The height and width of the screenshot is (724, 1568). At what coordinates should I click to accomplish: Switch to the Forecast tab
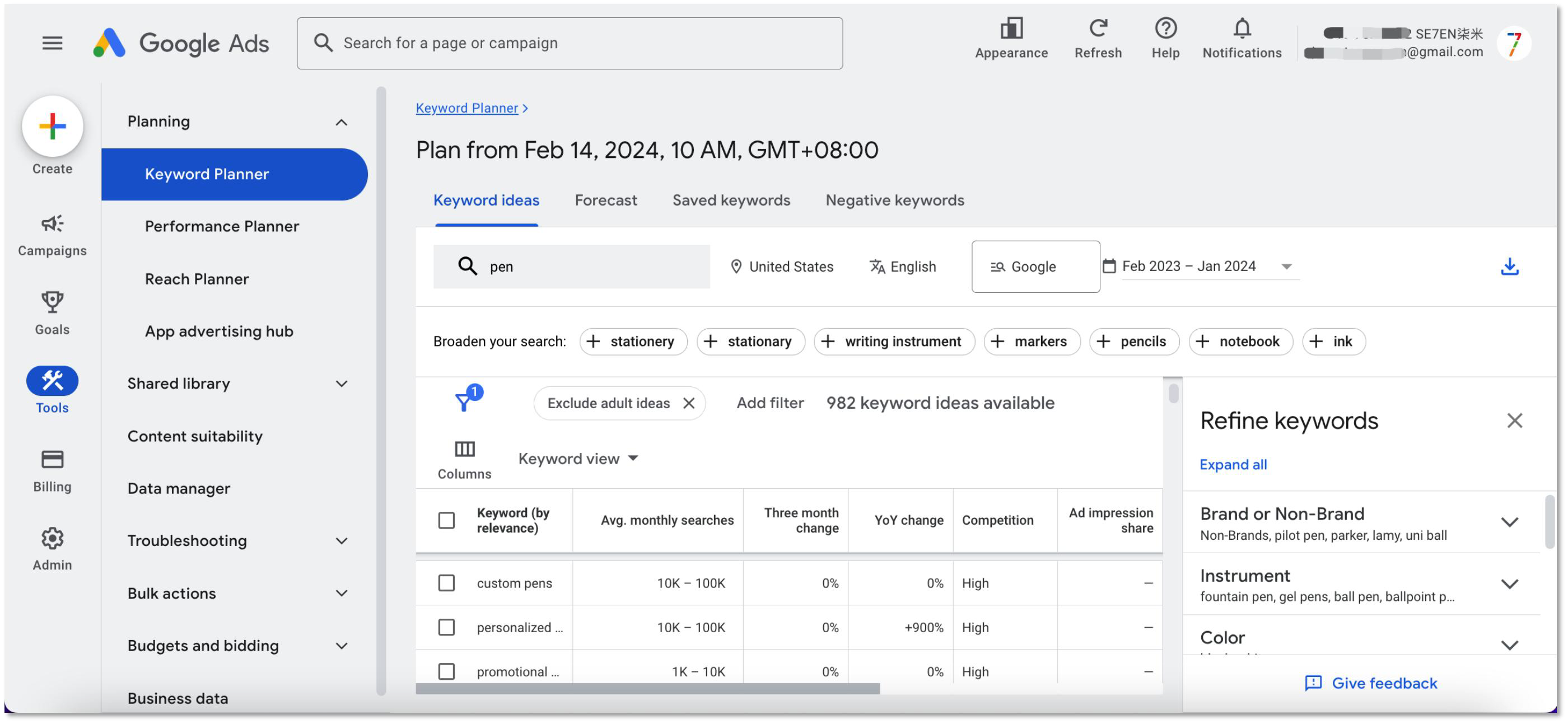click(606, 200)
